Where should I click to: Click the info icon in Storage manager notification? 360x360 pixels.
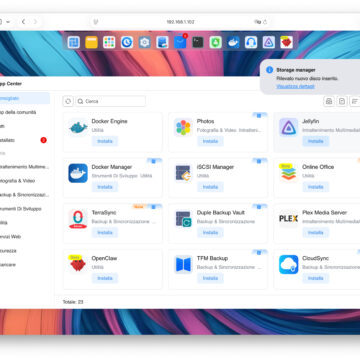click(x=270, y=70)
